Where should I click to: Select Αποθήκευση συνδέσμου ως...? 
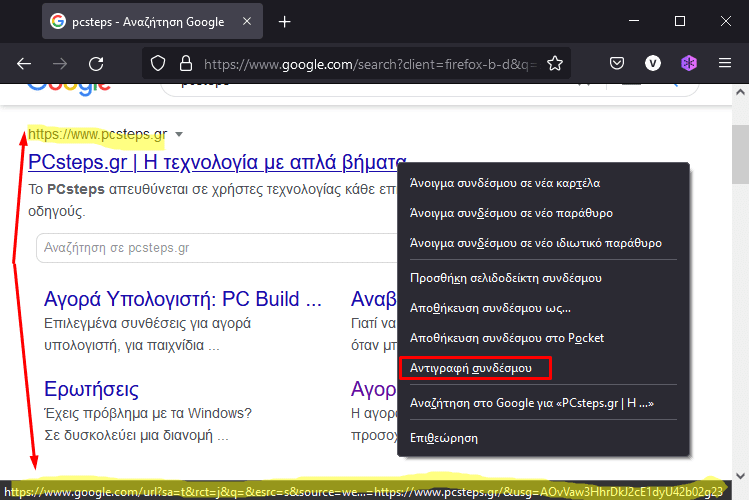(x=543, y=308)
